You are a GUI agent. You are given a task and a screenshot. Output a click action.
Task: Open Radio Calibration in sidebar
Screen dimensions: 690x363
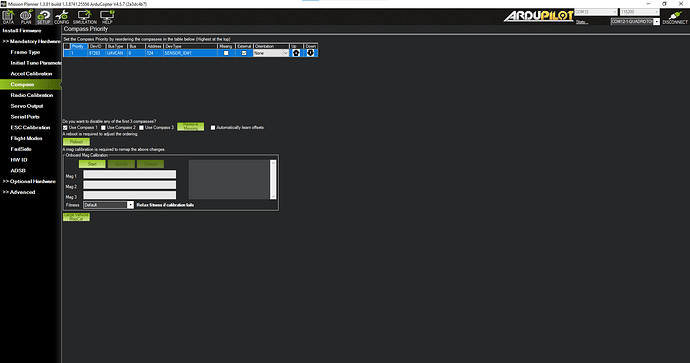point(32,95)
